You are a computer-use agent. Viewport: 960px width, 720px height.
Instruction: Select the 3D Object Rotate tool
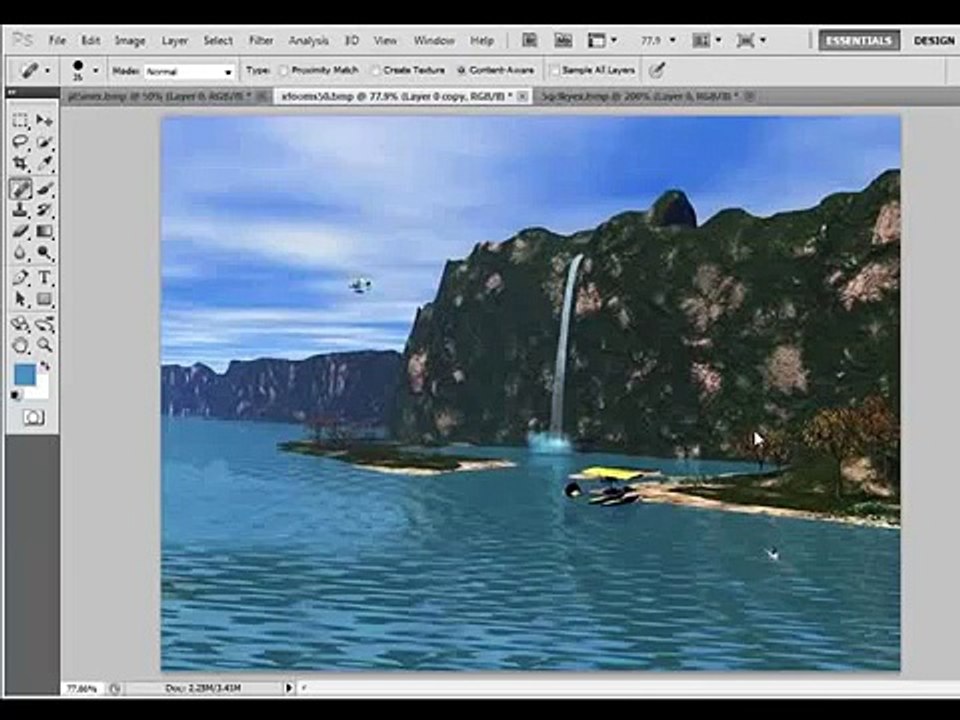click(20, 324)
